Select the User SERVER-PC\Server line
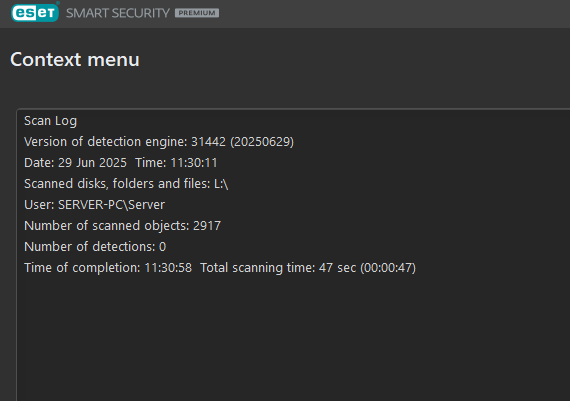The height and width of the screenshot is (401, 570). 95,205
